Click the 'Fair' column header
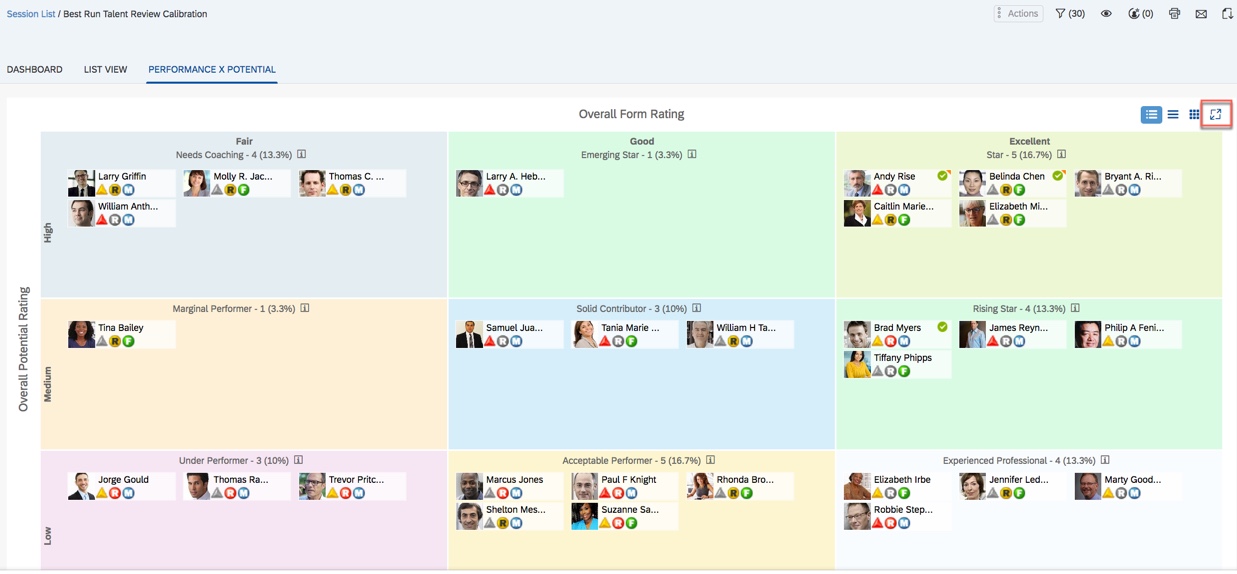This screenshot has width=1237, height=574. pos(244,142)
